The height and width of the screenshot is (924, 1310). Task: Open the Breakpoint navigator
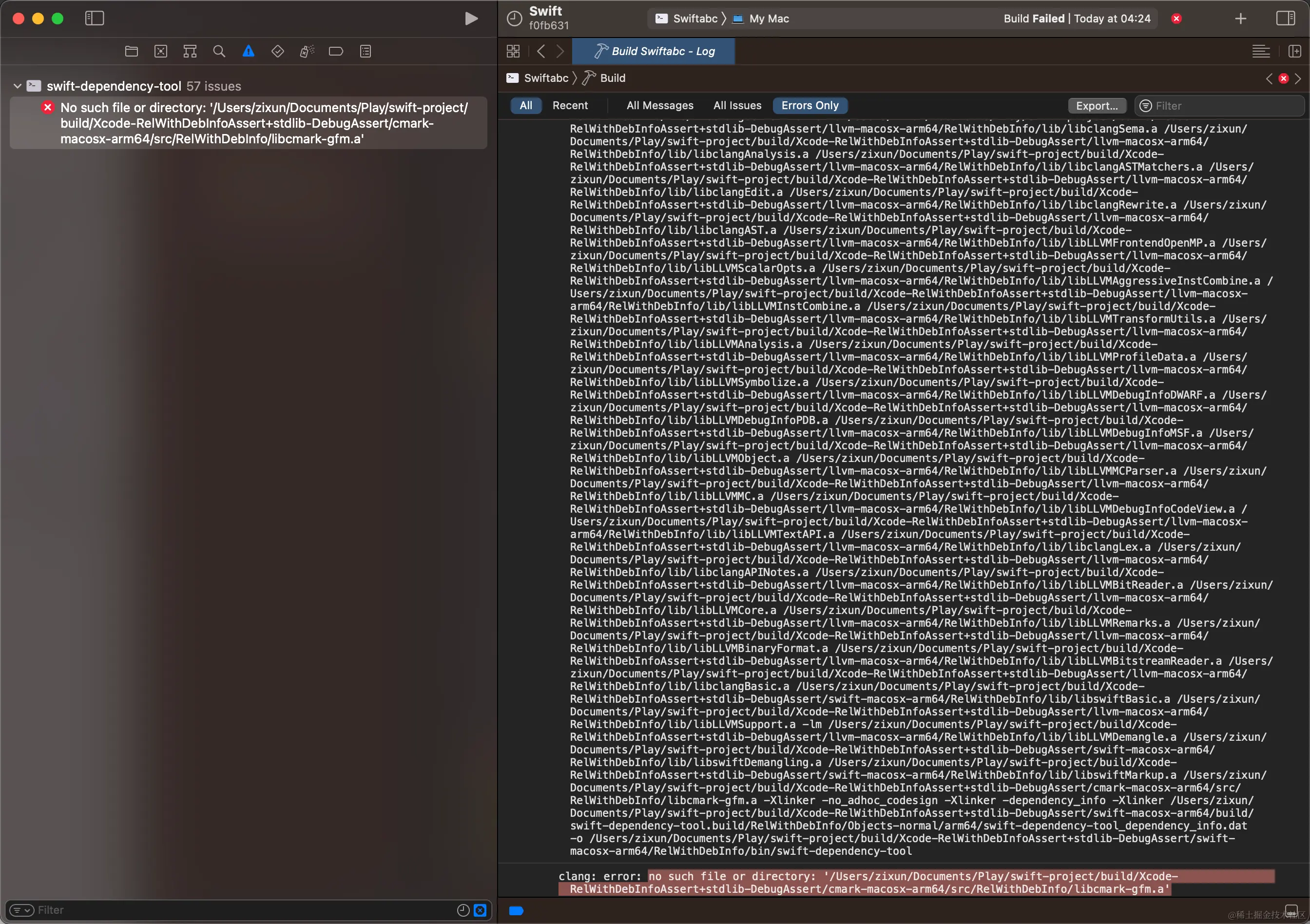tap(336, 51)
